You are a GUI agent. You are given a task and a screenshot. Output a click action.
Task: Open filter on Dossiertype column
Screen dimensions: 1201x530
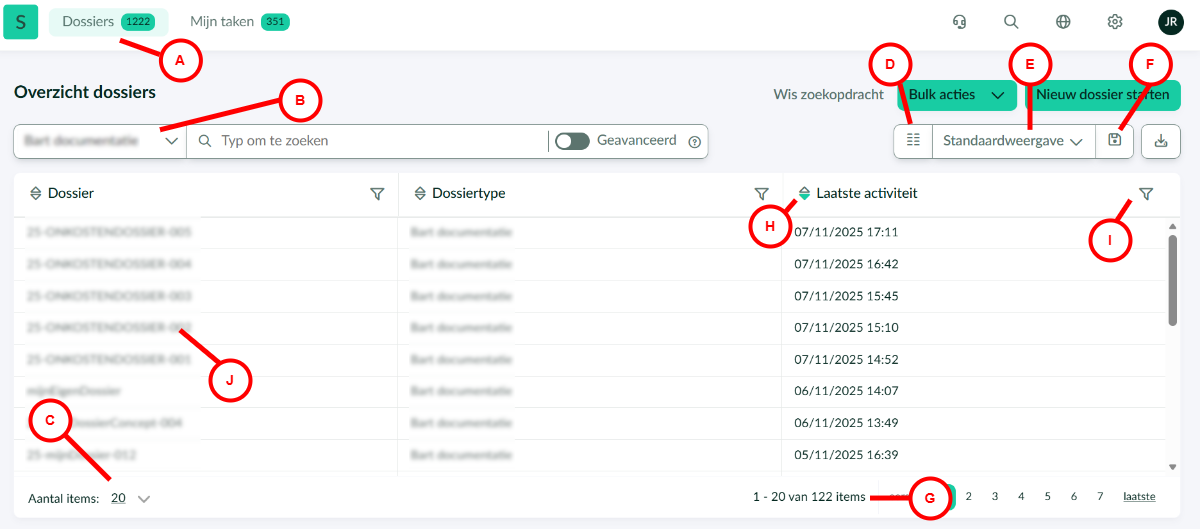(x=761, y=194)
